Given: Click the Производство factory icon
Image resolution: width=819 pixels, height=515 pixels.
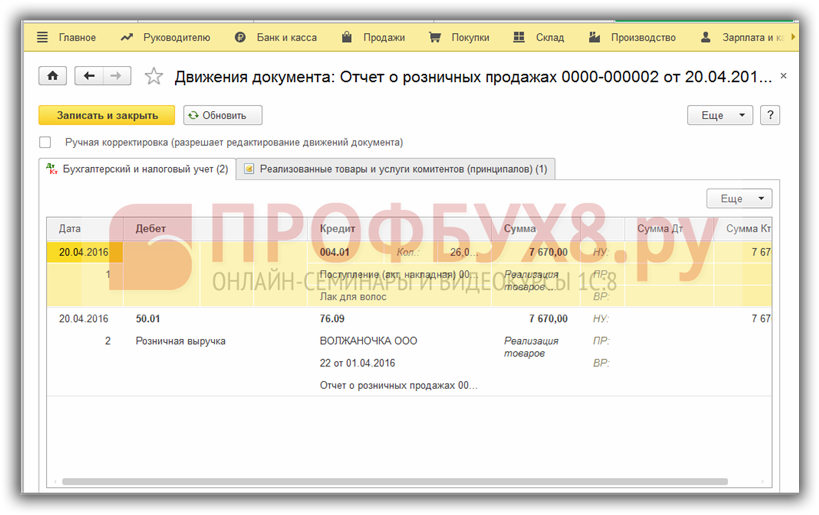Looking at the screenshot, I should [594, 37].
